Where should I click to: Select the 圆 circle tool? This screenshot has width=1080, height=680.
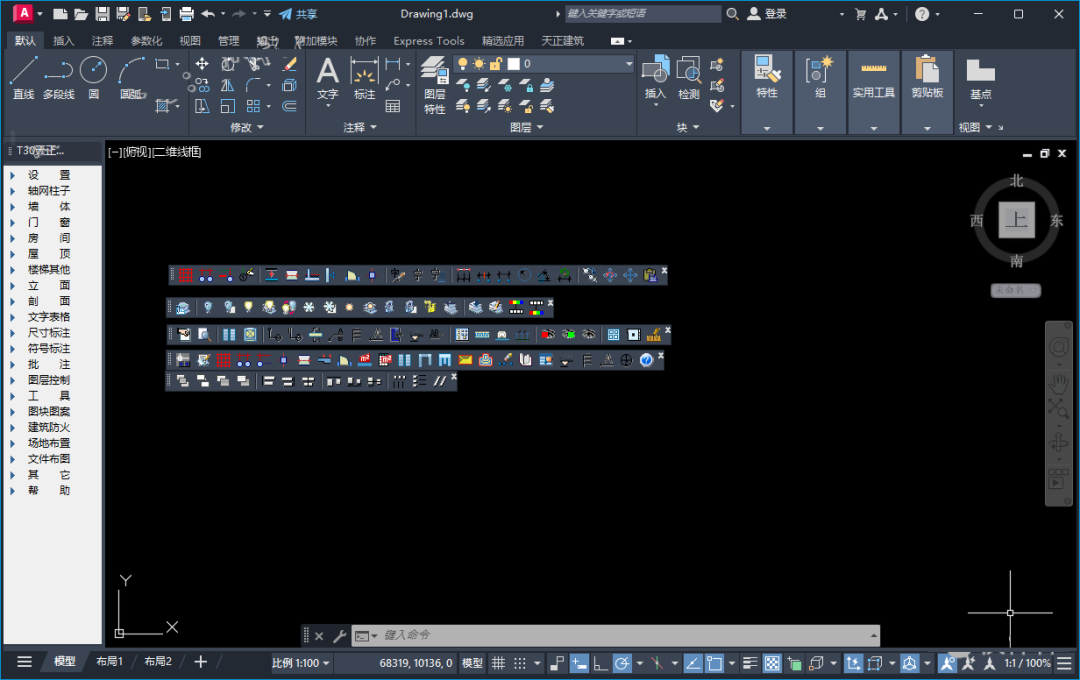[93, 78]
